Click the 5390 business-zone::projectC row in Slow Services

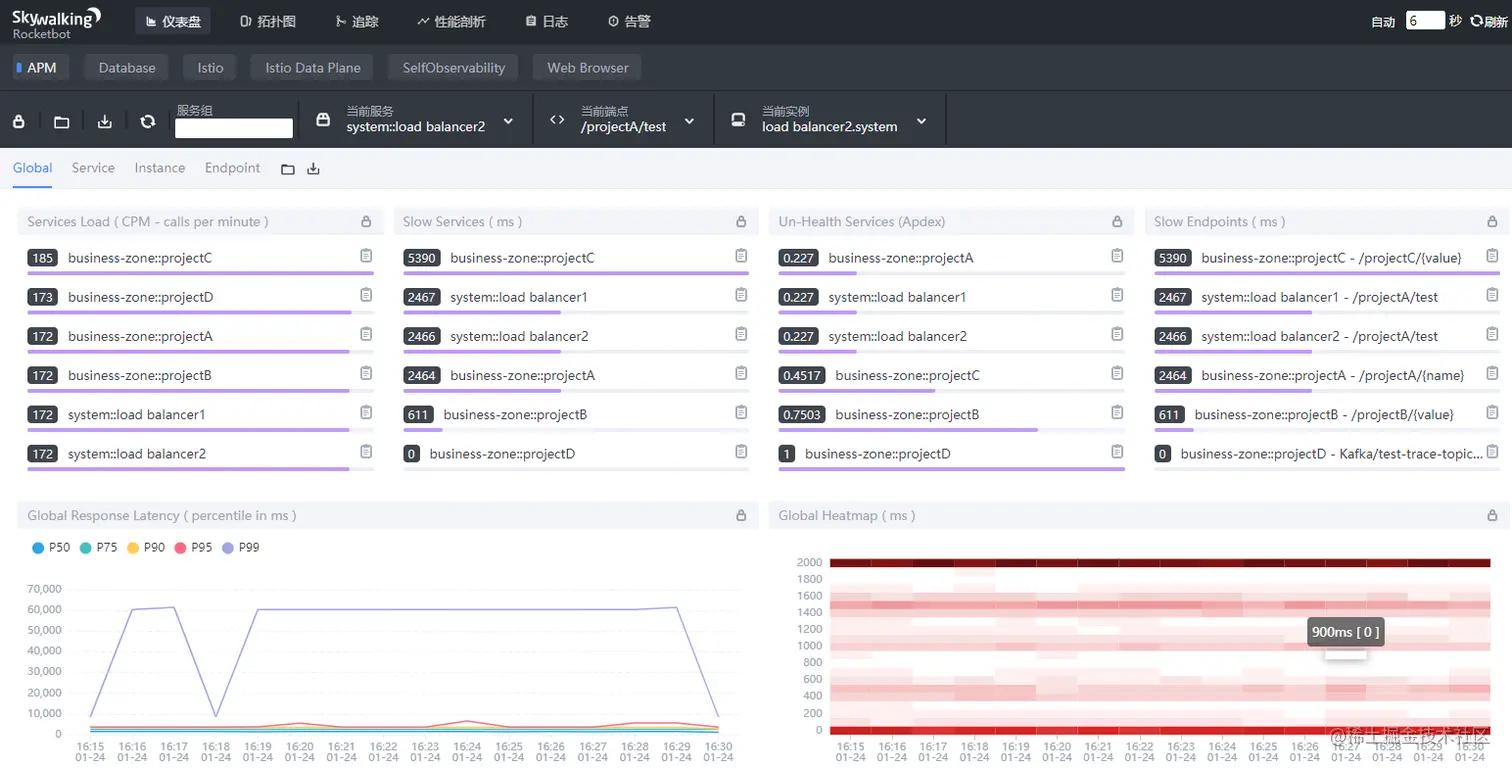click(575, 259)
